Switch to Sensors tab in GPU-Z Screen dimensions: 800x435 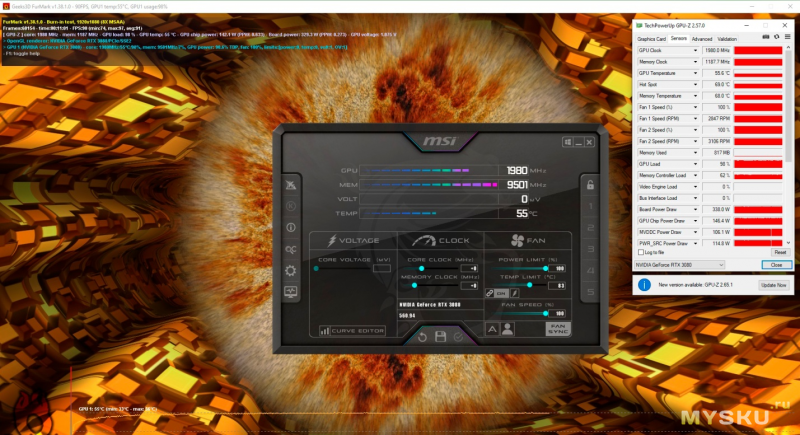[679, 38]
